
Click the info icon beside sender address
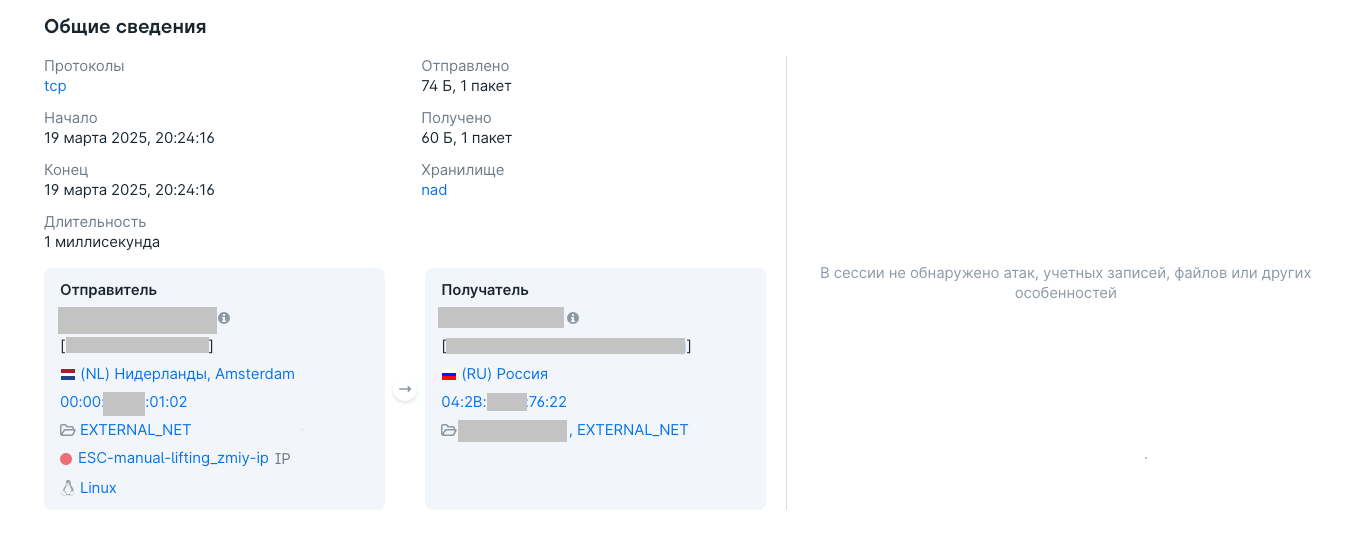(x=224, y=318)
